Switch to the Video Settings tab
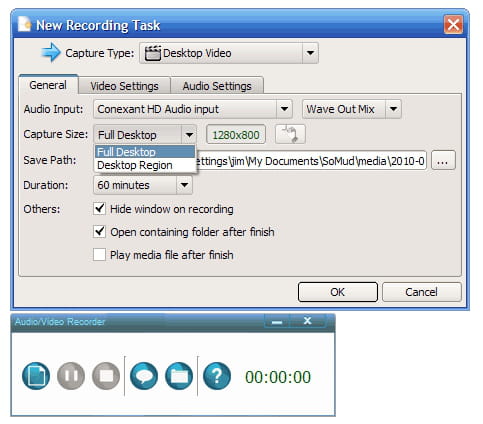Screen dimensions: 483x424 pos(124,86)
